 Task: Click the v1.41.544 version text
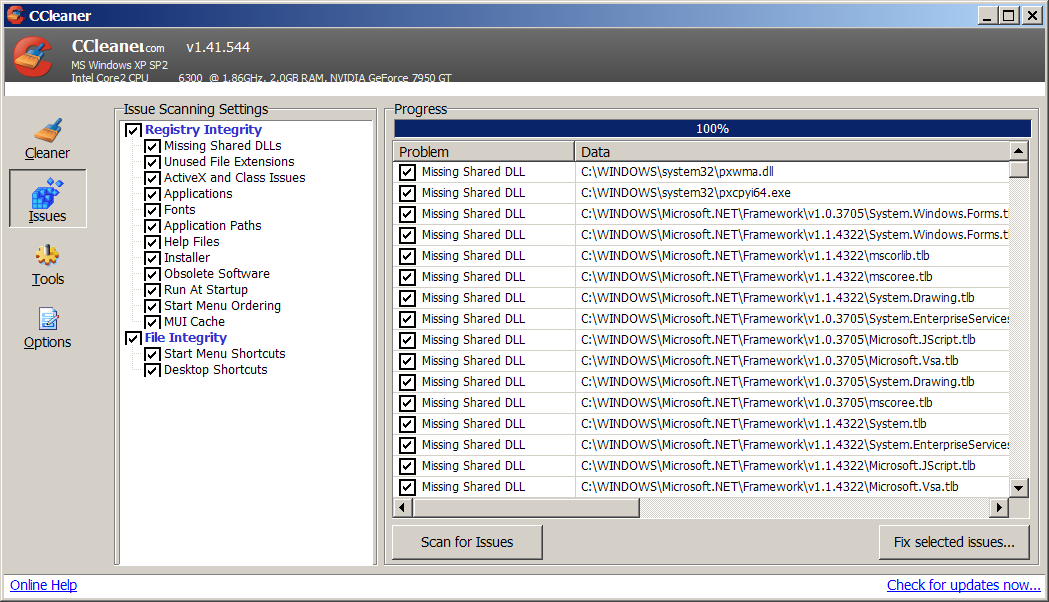coord(218,47)
